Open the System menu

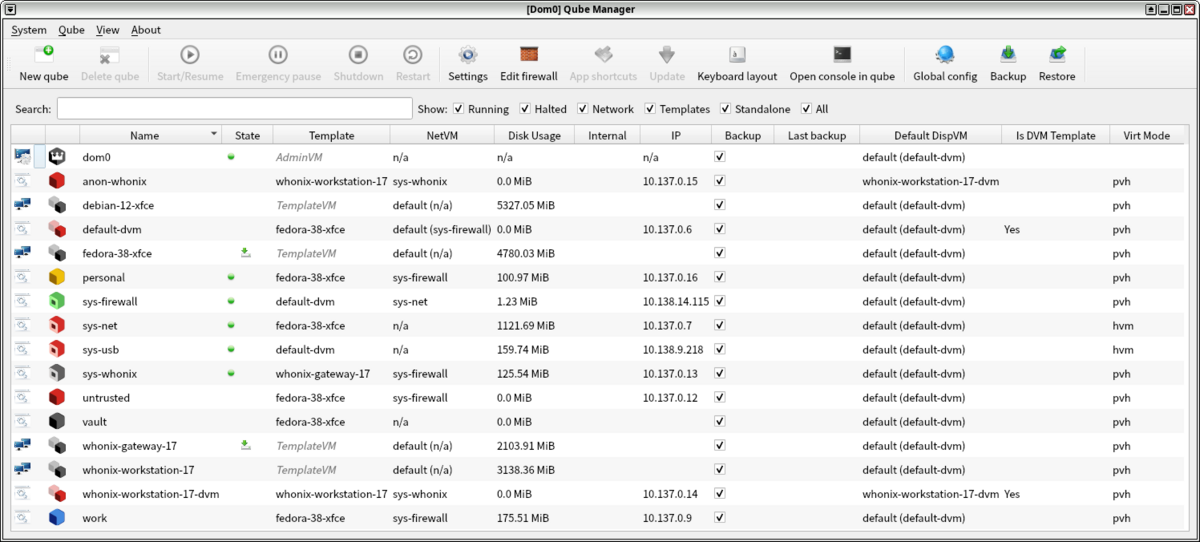coord(29,30)
